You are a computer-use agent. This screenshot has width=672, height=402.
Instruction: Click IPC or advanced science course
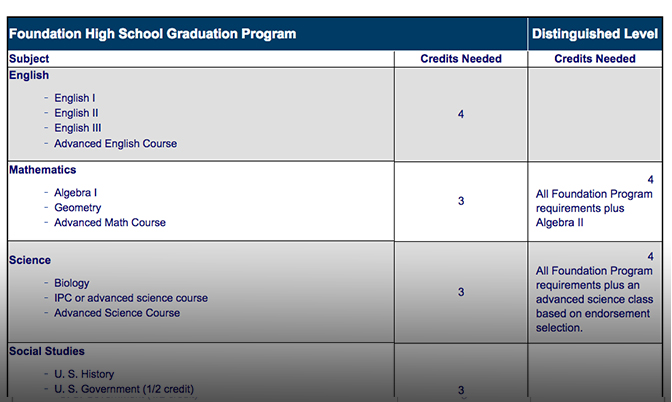tap(131, 298)
